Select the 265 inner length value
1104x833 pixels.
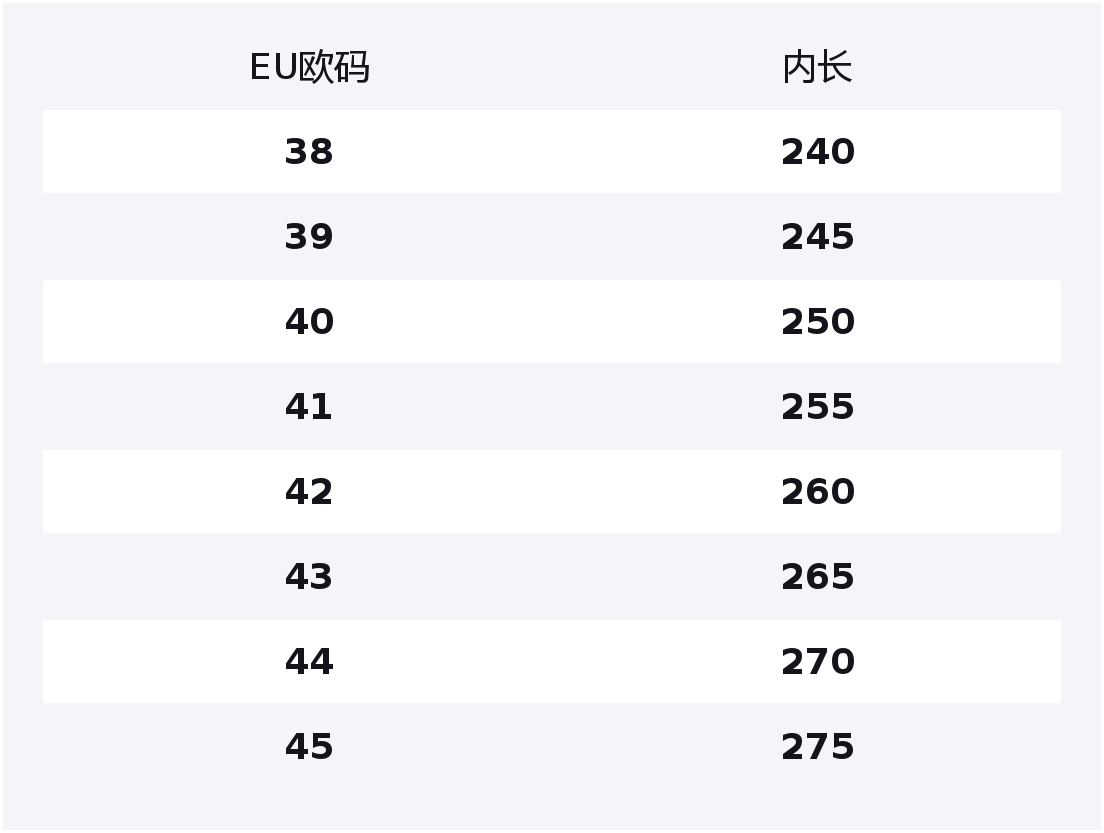817,577
